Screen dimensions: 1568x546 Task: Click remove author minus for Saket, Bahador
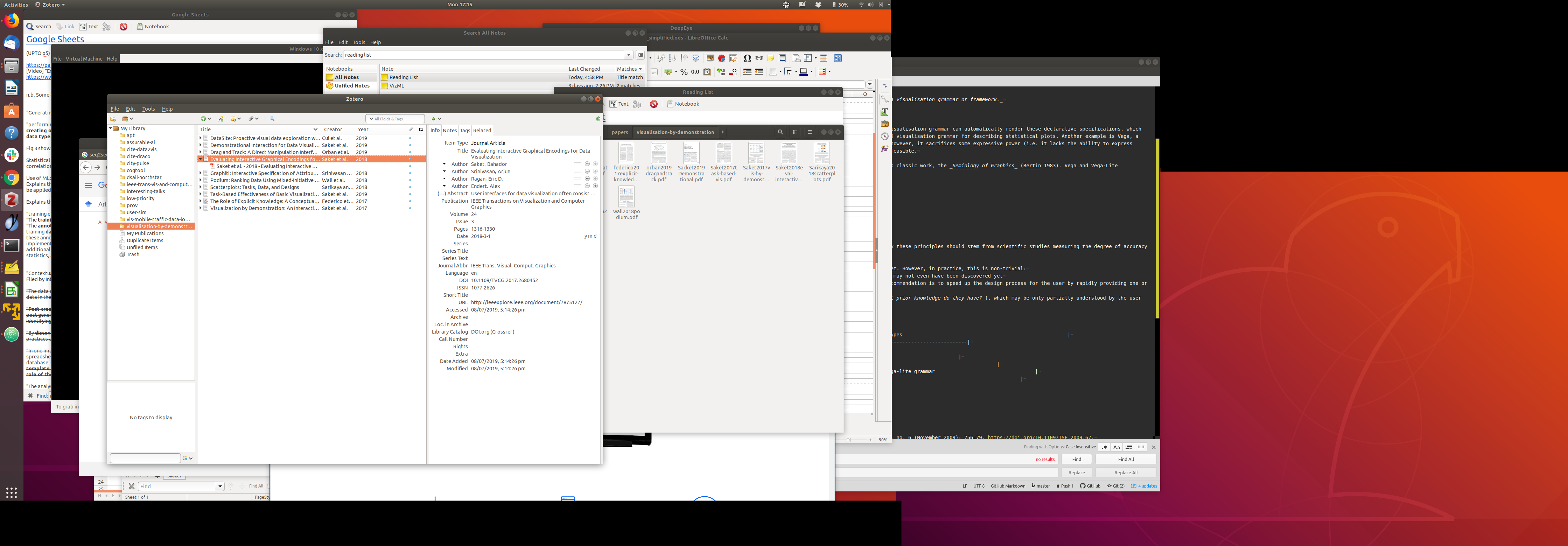point(587,164)
